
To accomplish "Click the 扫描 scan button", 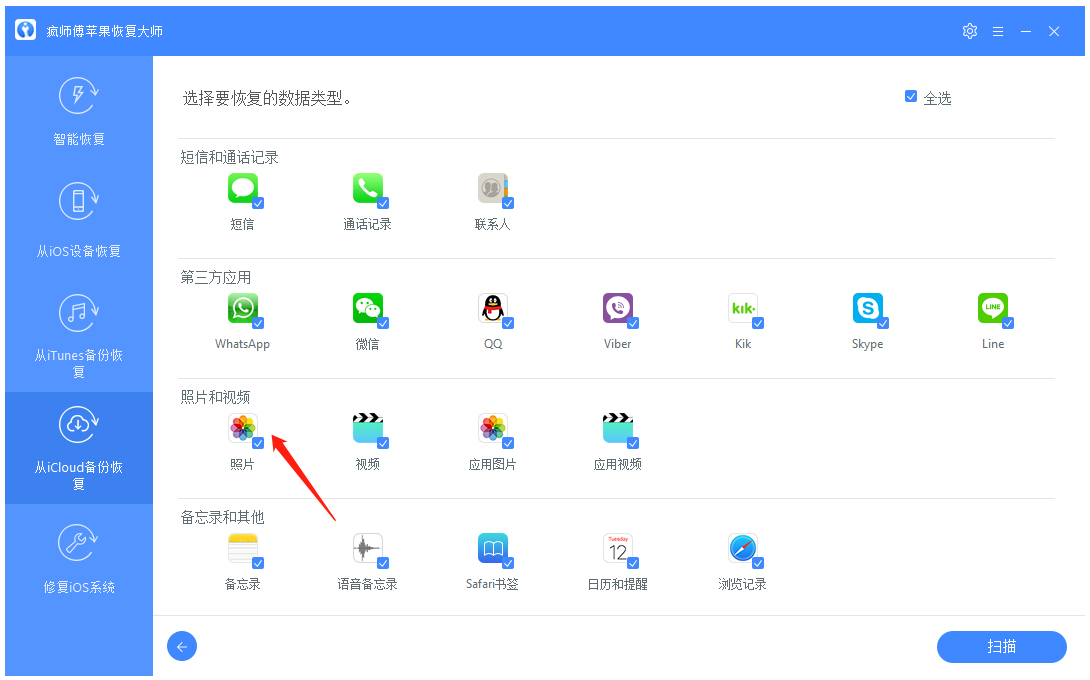I will tap(1002, 647).
